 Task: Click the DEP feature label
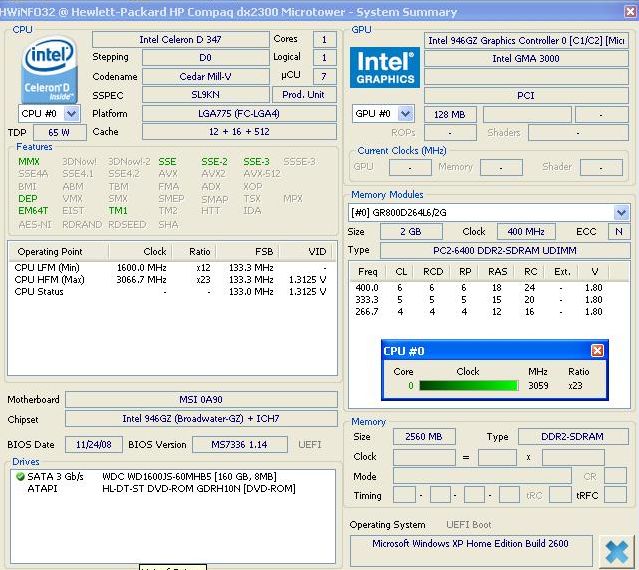coord(28,198)
